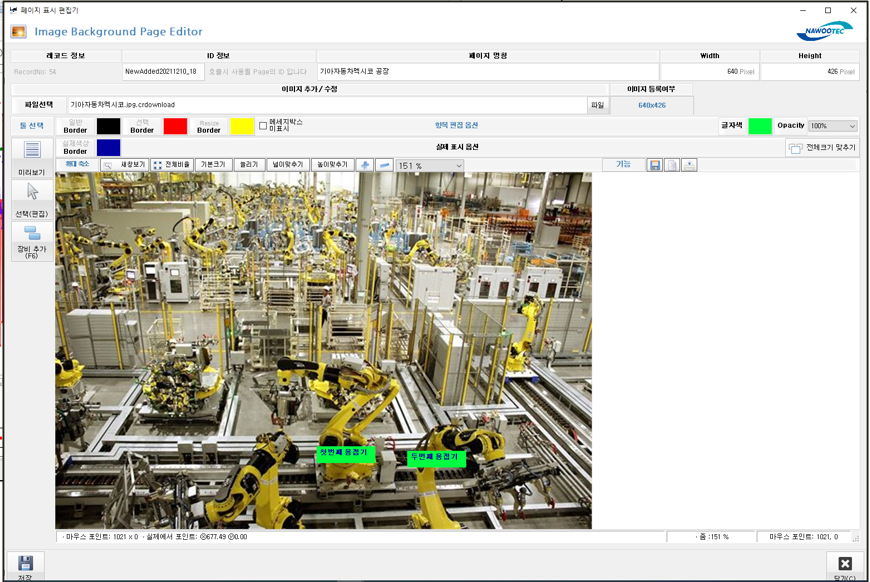This screenshot has height=582, width=870.
Task: Click the red 선택 Border color swatch
Action: (175, 126)
